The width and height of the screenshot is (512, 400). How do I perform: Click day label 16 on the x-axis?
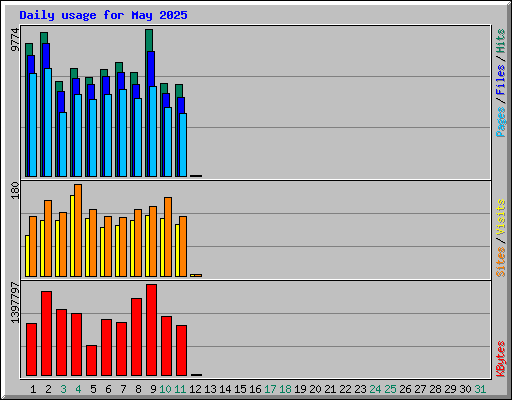point(255,389)
